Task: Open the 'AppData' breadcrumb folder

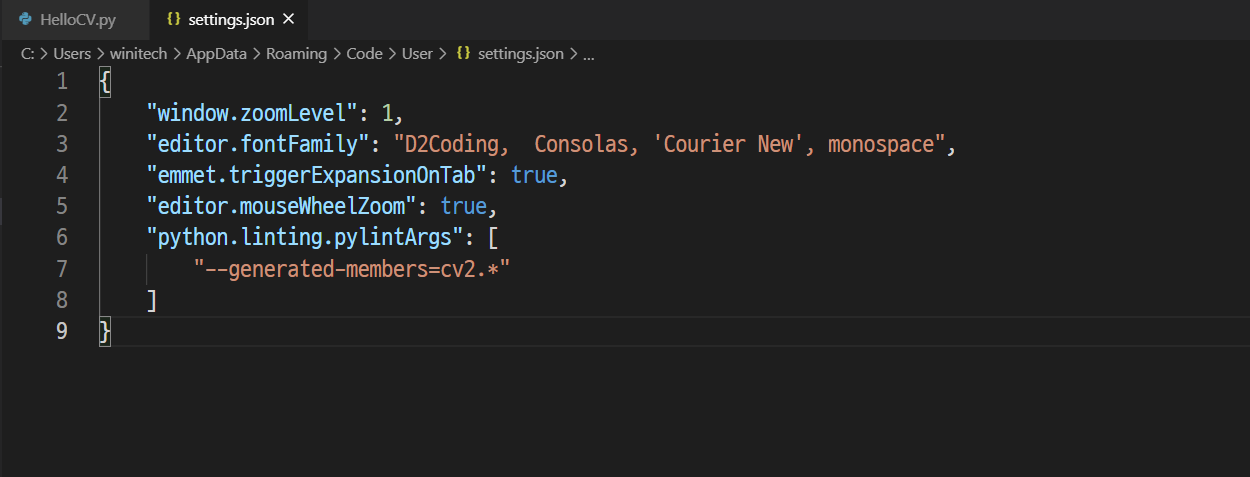Action: click(216, 54)
